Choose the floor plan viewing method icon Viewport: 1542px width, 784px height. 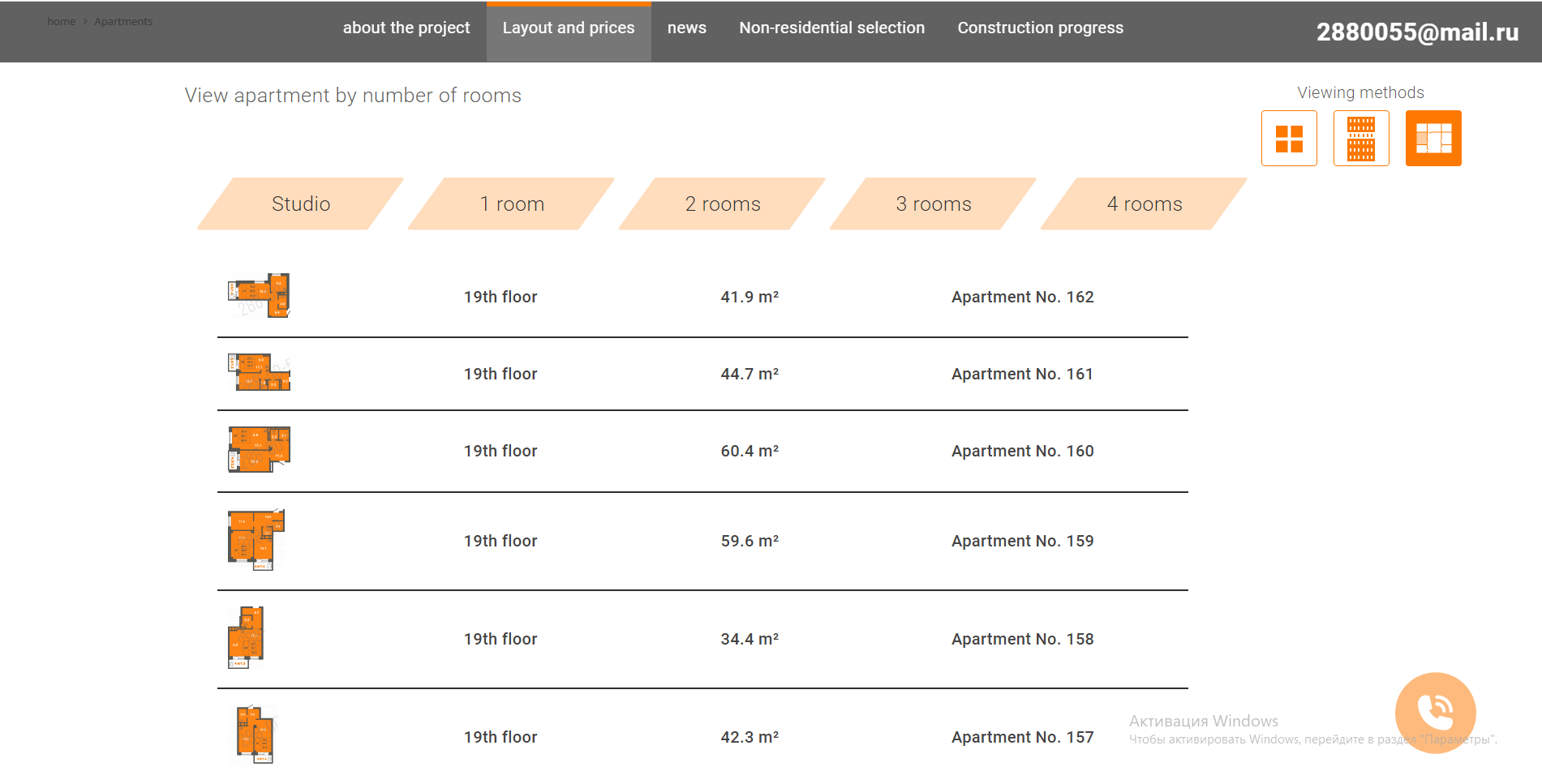1433,139
